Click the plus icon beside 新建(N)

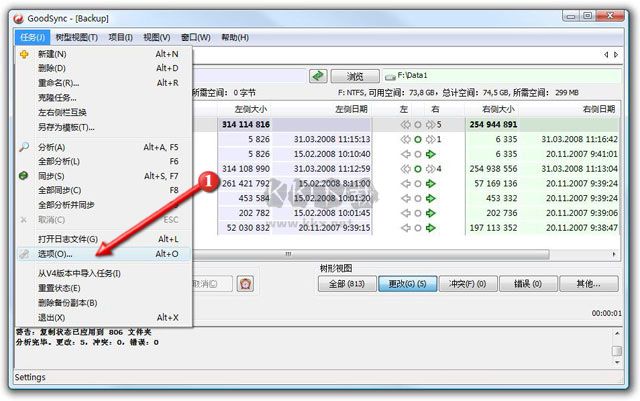[24, 54]
